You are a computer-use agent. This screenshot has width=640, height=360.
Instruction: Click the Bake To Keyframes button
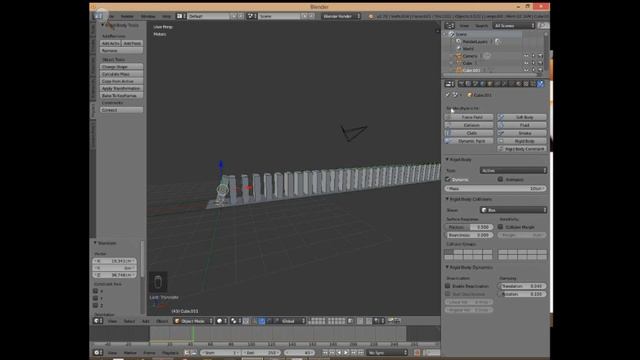tap(121, 96)
